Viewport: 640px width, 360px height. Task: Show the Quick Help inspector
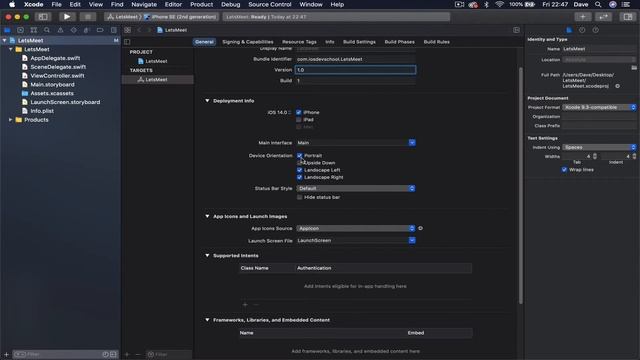(596, 30)
